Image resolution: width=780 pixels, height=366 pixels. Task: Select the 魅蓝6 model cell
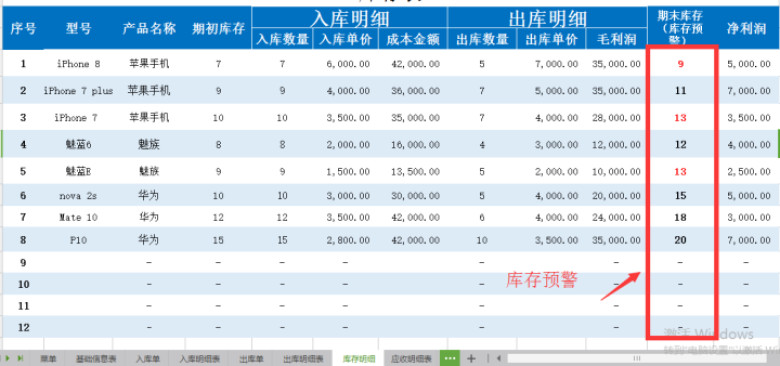coord(79,144)
